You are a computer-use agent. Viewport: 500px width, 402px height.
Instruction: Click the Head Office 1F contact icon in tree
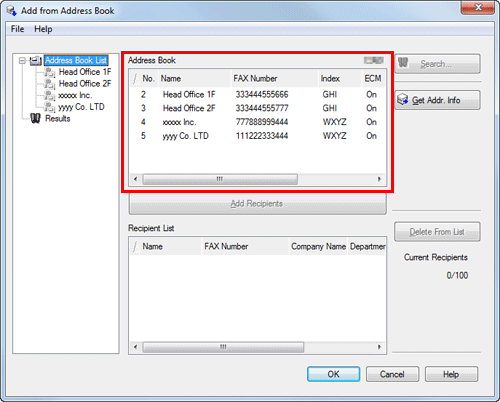point(50,72)
